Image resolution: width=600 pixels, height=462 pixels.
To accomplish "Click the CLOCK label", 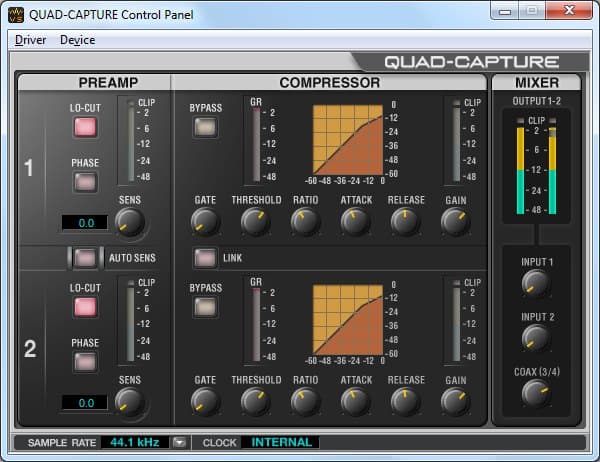I will point(220,443).
